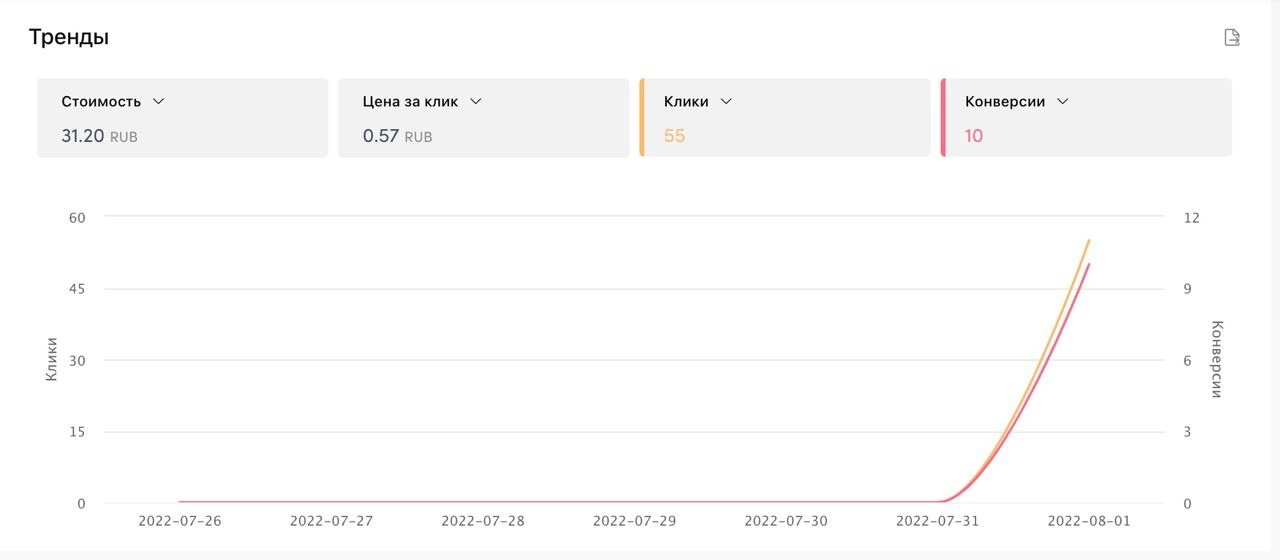This screenshot has width=1280, height=560.
Task: Click the pink color bar on Конверсии card
Action: (943, 118)
